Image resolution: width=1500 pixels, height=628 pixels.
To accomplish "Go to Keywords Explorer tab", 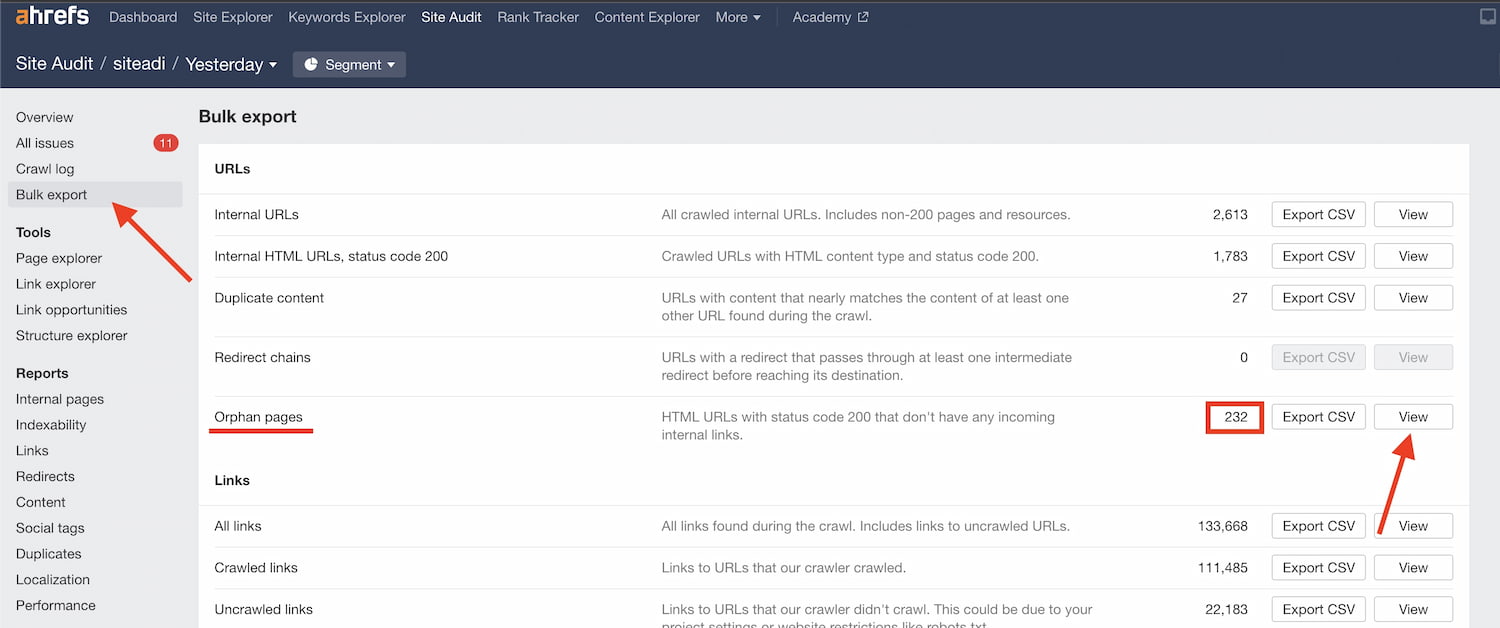I will (347, 17).
